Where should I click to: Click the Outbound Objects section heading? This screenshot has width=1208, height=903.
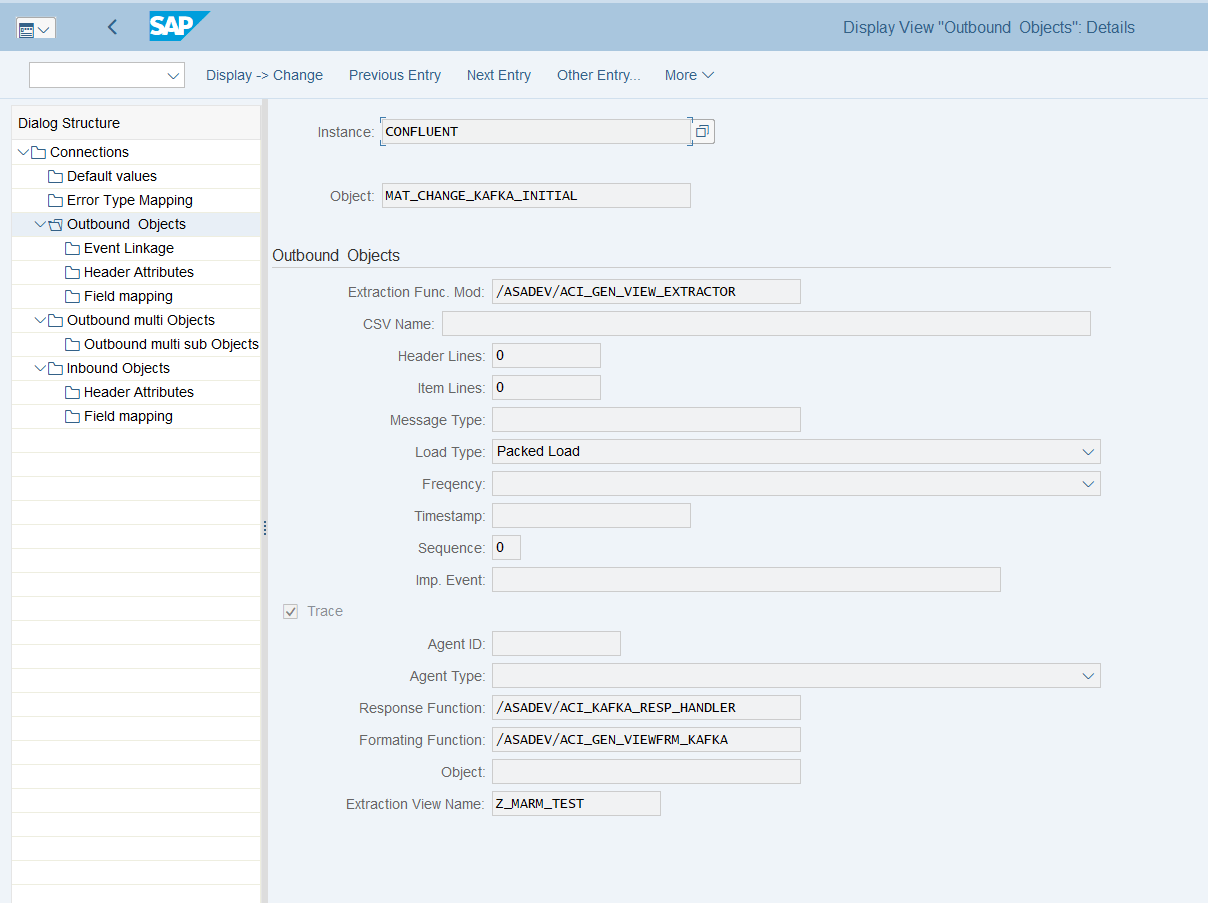[336, 256]
